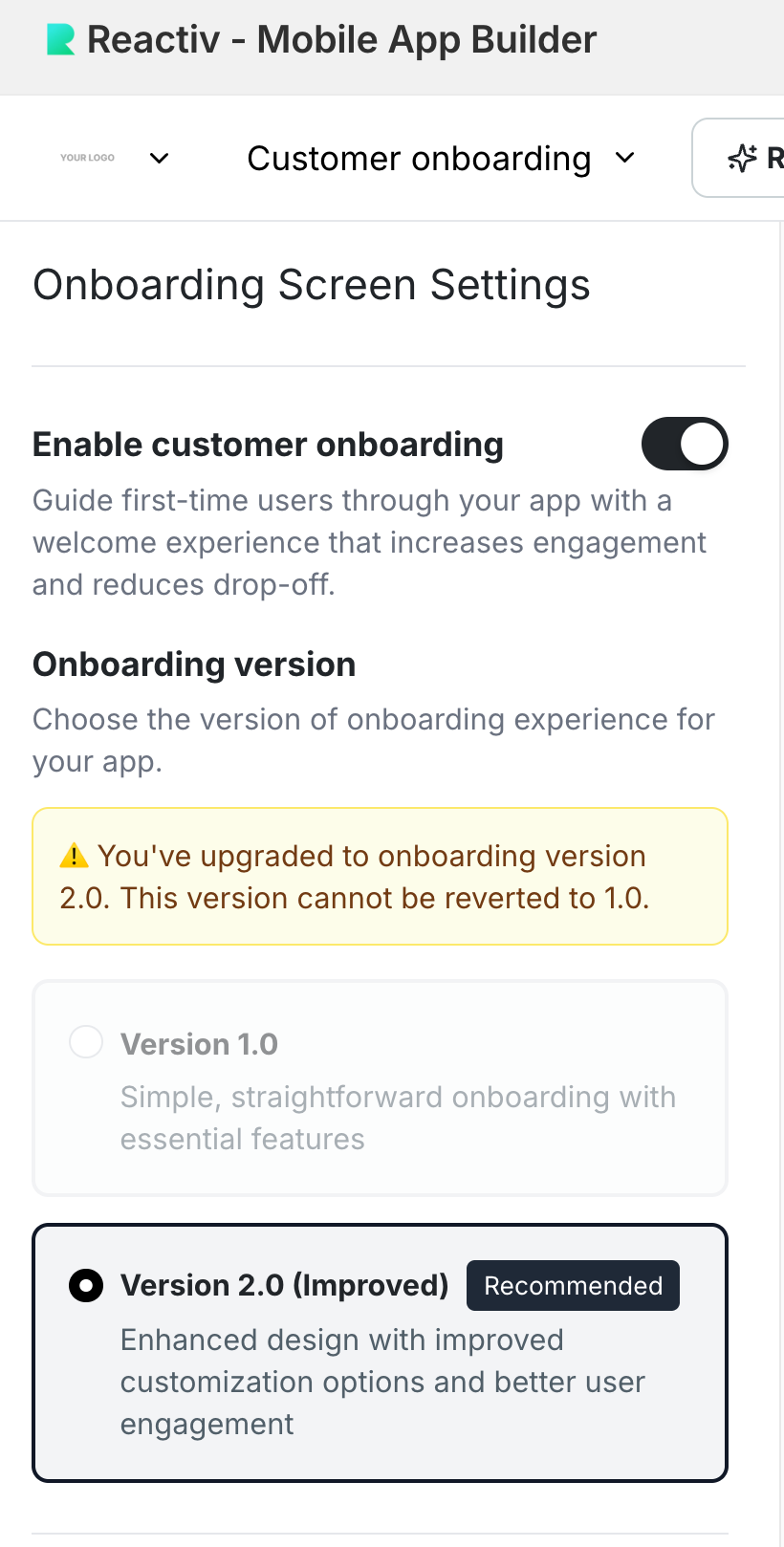
Task: Click the Version 1.0 description text
Action: coord(398,1118)
